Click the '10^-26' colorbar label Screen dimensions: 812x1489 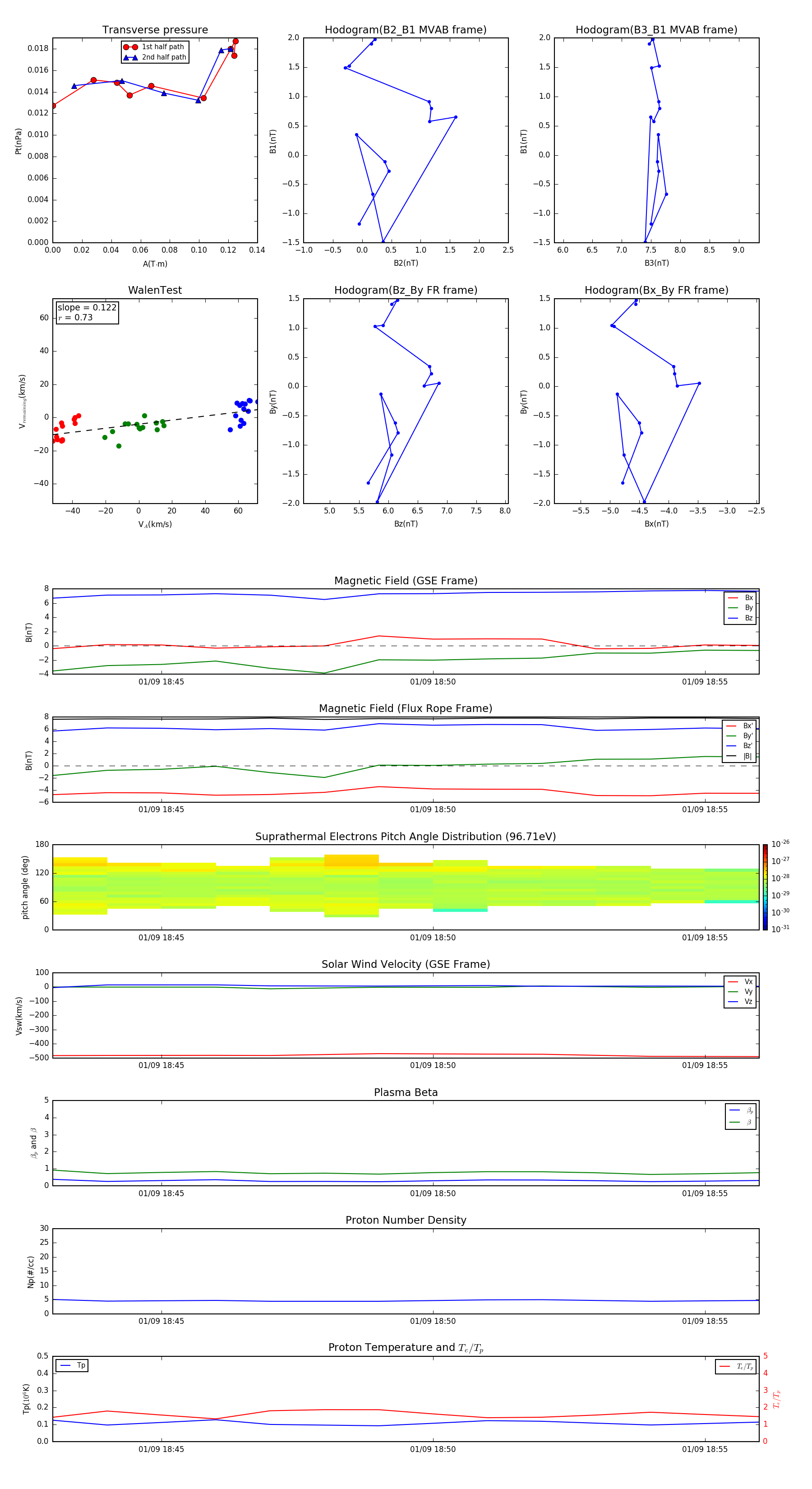[780, 844]
